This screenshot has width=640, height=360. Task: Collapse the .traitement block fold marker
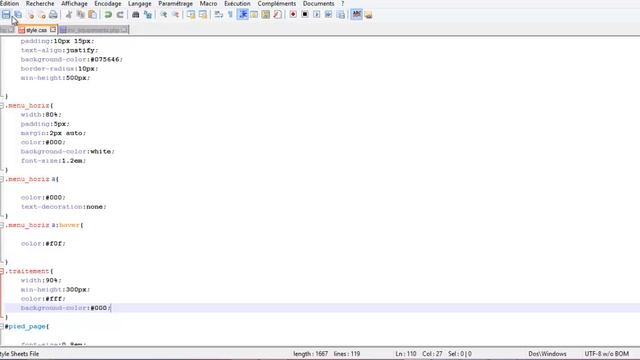(x=2, y=271)
